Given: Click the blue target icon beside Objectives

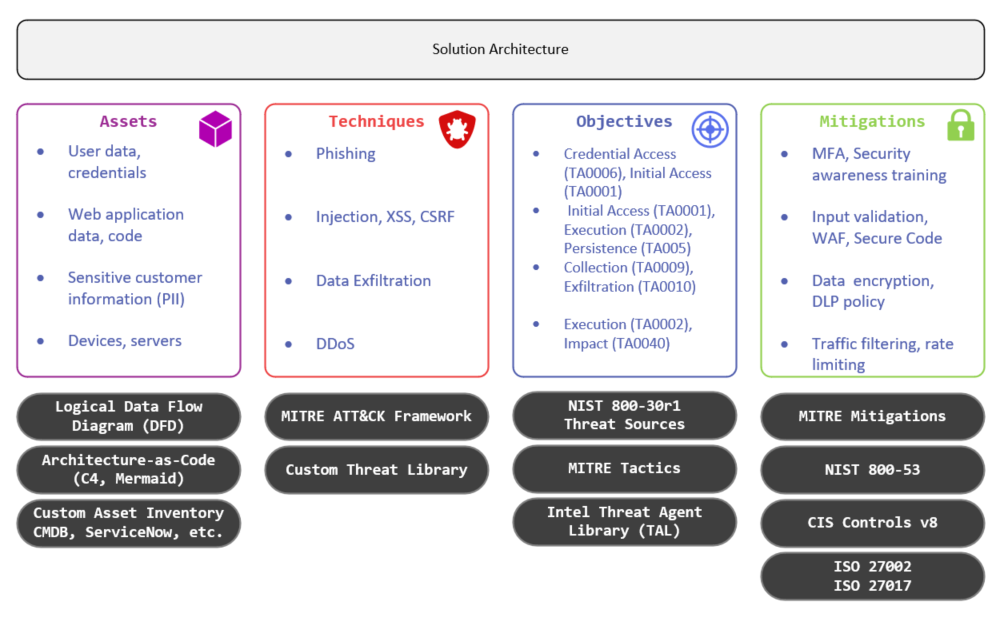Looking at the screenshot, I should tap(709, 128).
